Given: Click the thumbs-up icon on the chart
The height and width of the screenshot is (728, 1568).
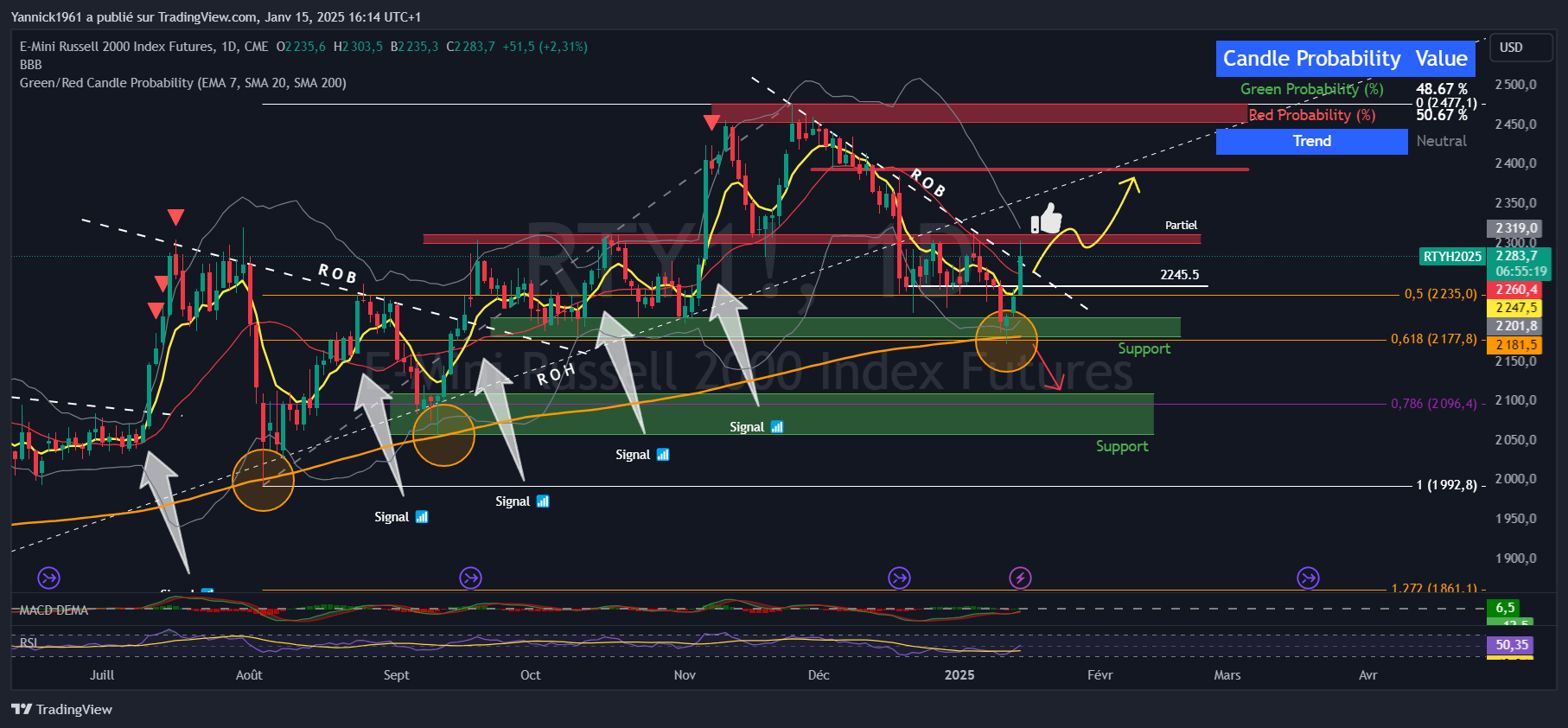Looking at the screenshot, I should point(1046,219).
